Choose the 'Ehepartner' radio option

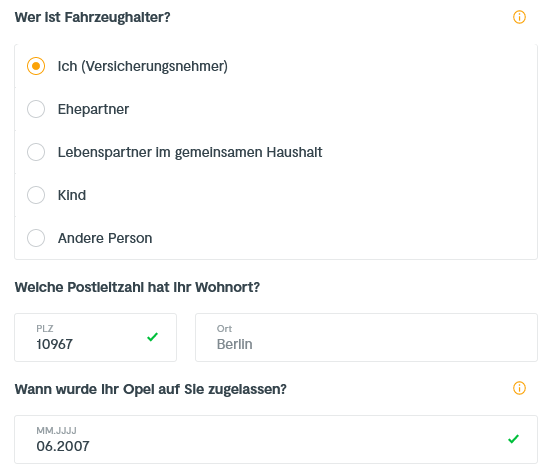[36, 109]
